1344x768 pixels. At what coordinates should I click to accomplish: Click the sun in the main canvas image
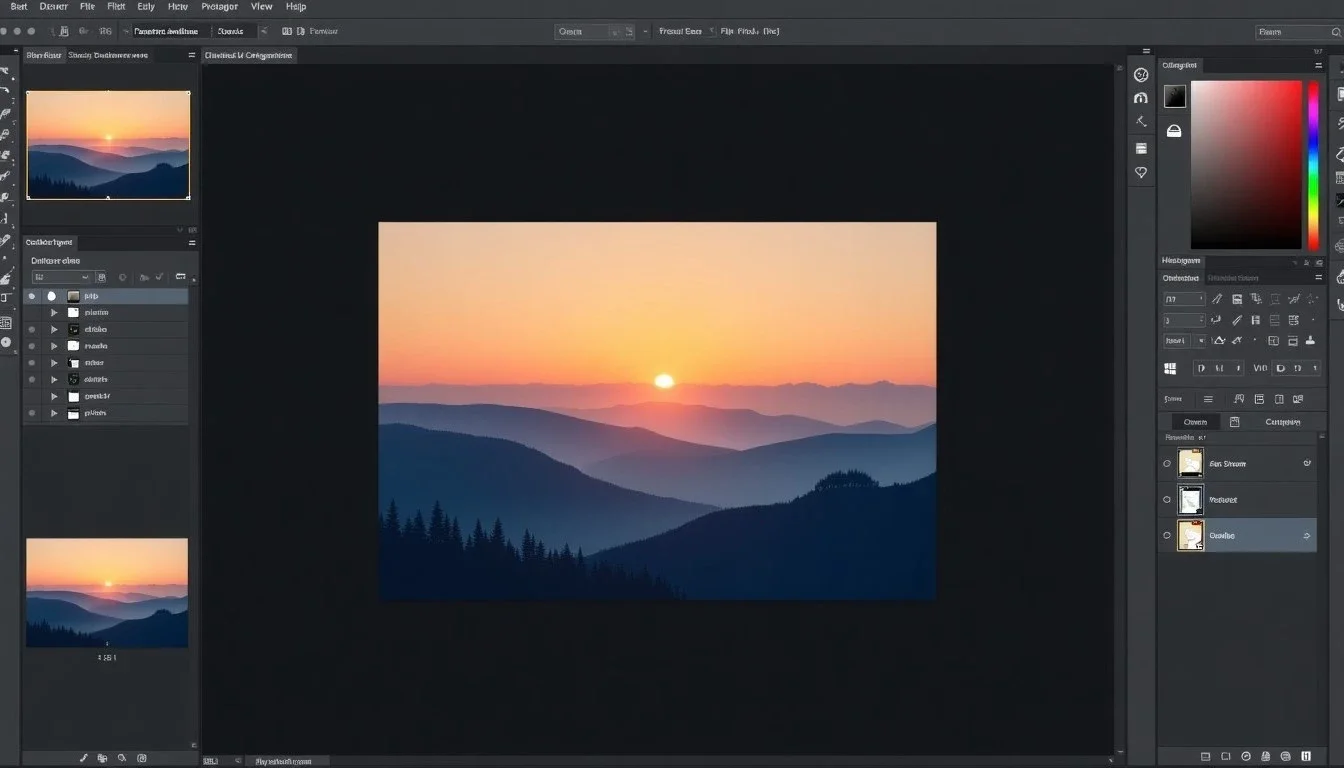point(664,381)
